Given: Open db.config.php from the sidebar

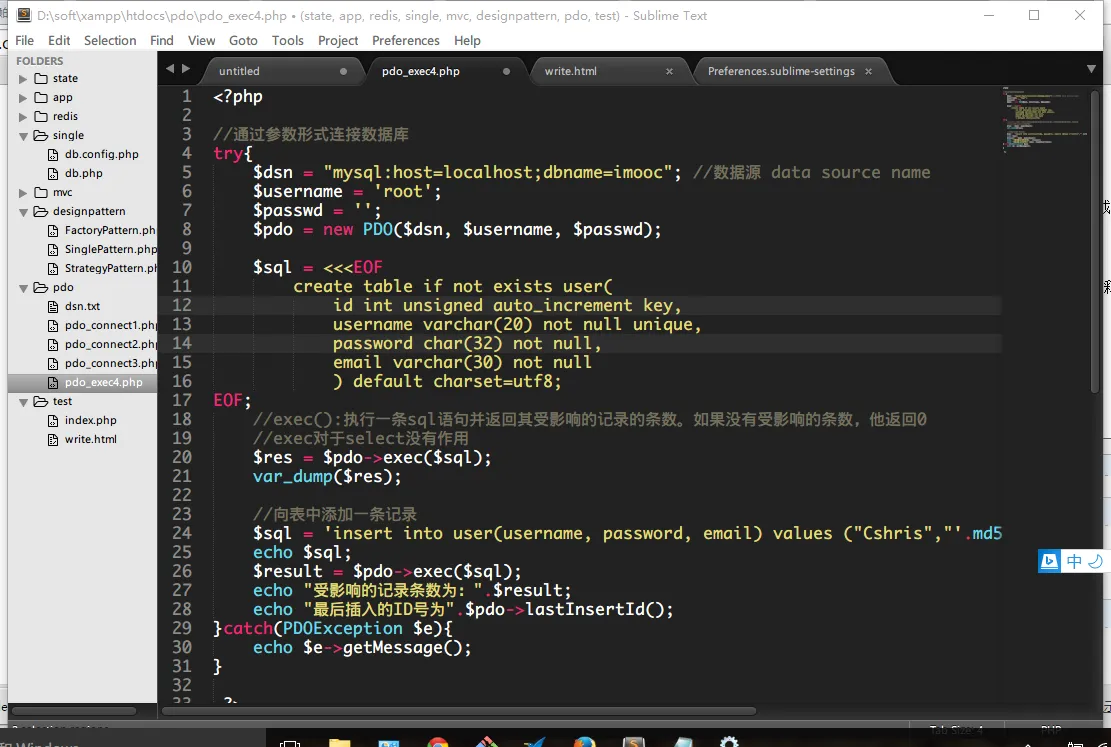Looking at the screenshot, I should pos(101,155).
